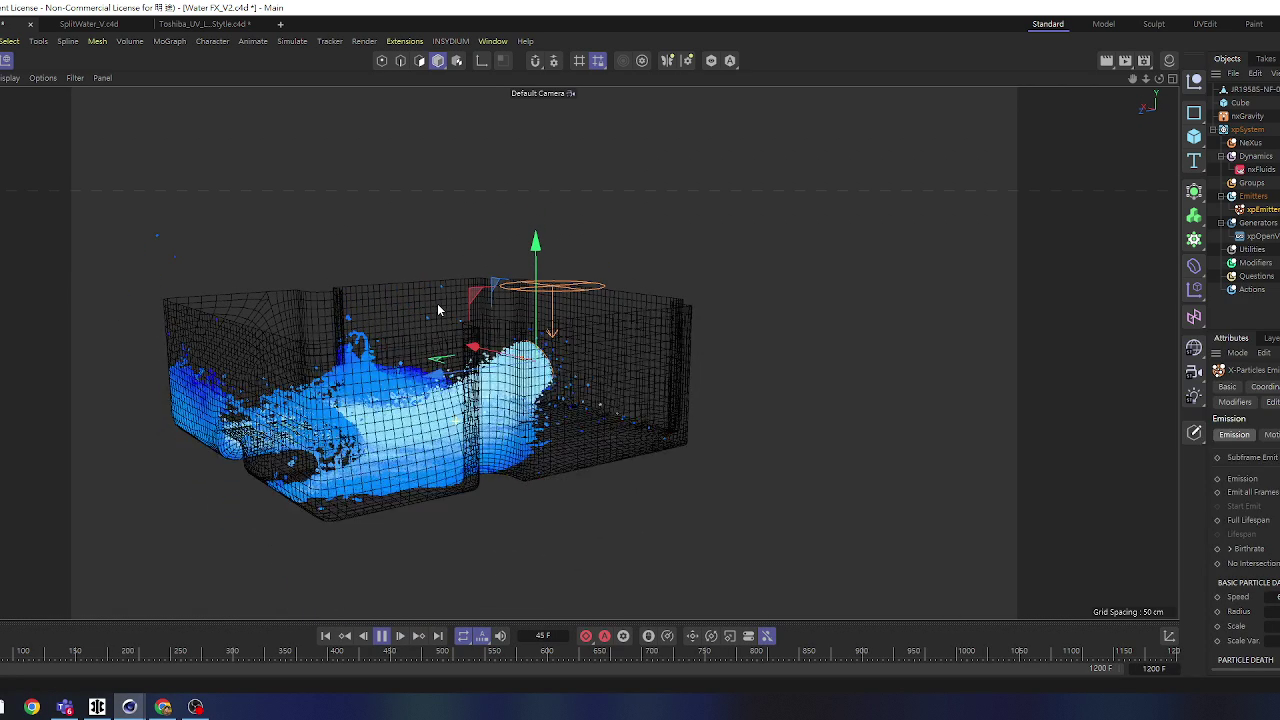Click the light object icon in sidebar

point(1194,396)
